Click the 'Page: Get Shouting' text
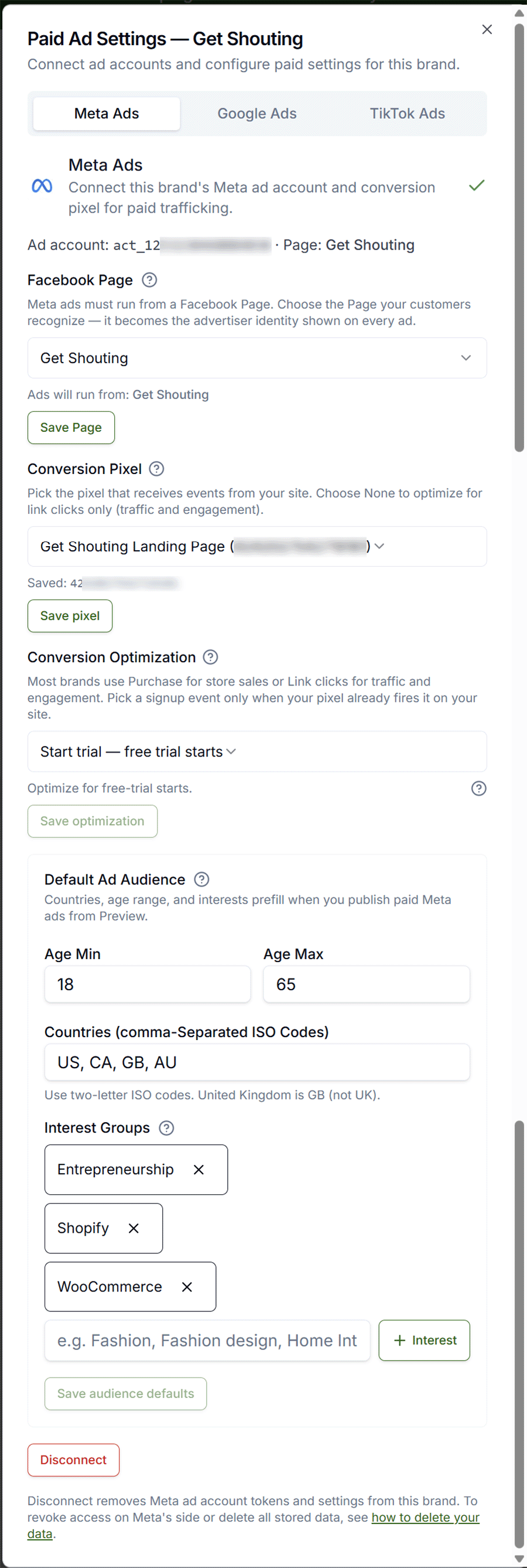Screen dimensions: 527x1568 (348, 245)
